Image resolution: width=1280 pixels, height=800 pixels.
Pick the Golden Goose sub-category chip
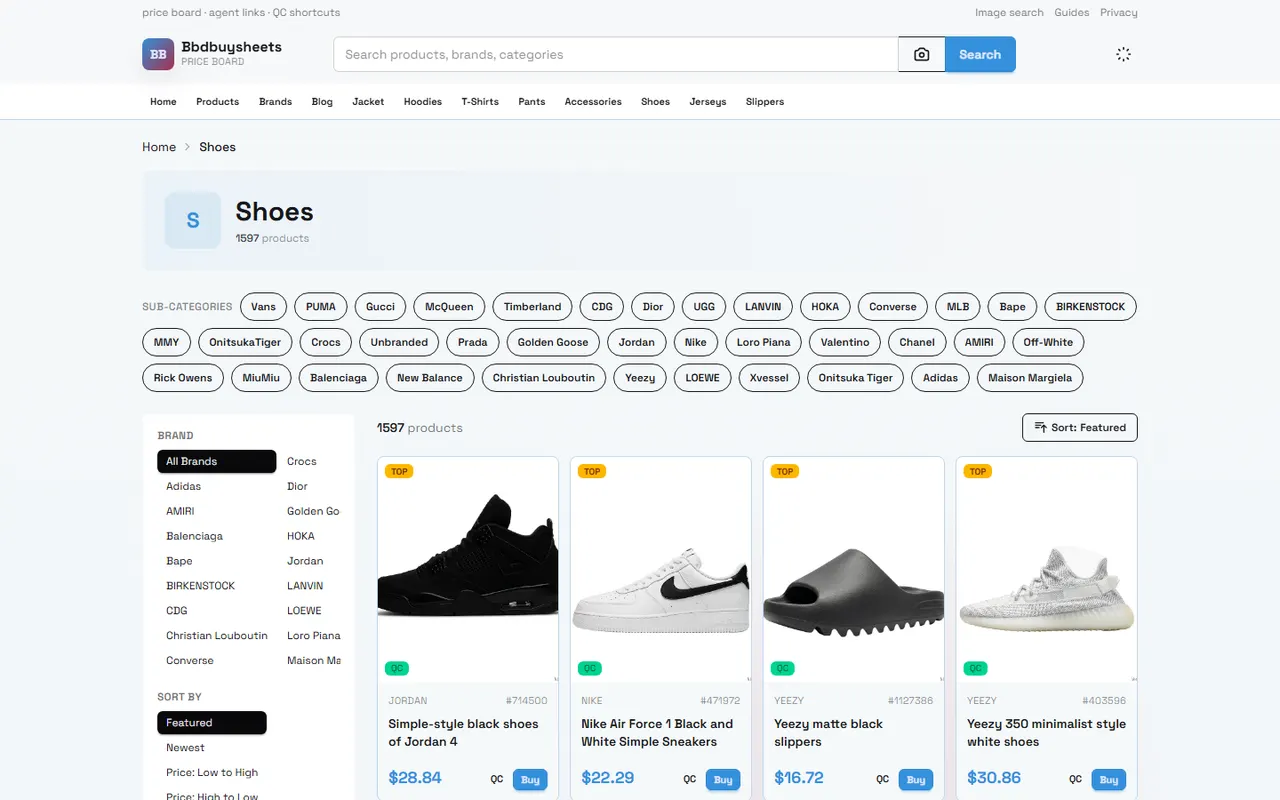pyautogui.click(x=553, y=342)
